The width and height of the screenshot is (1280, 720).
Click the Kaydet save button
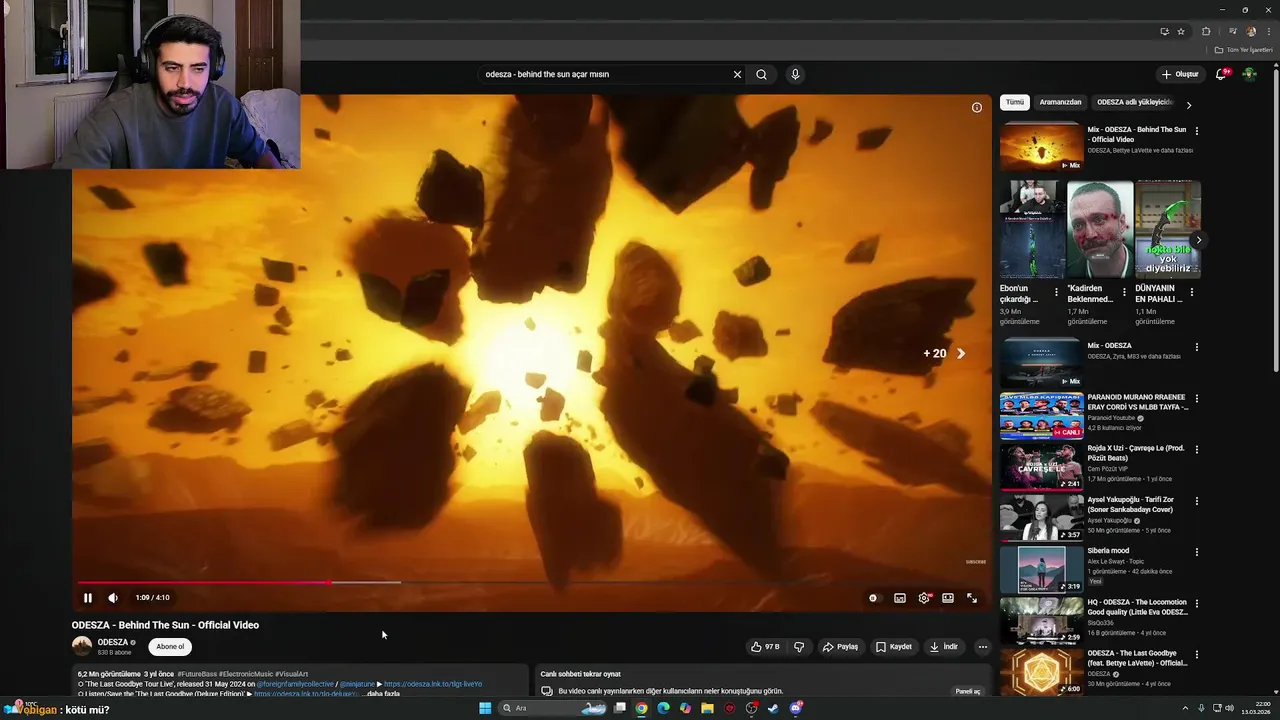click(894, 647)
